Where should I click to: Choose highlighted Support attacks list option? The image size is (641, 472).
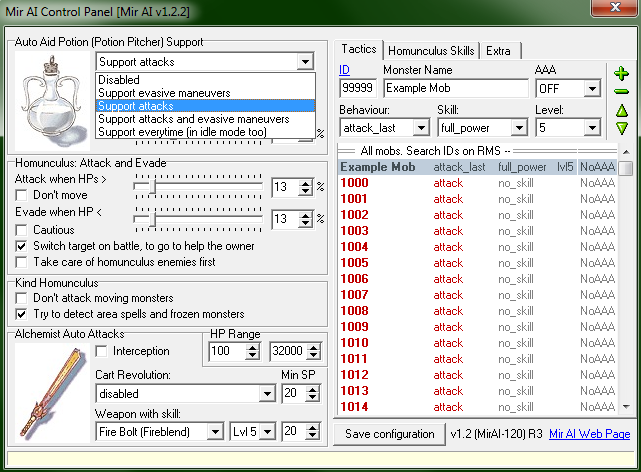click(x=206, y=106)
